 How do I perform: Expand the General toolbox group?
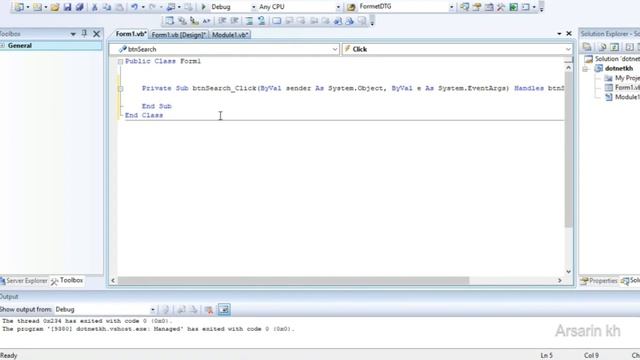pos(2,46)
